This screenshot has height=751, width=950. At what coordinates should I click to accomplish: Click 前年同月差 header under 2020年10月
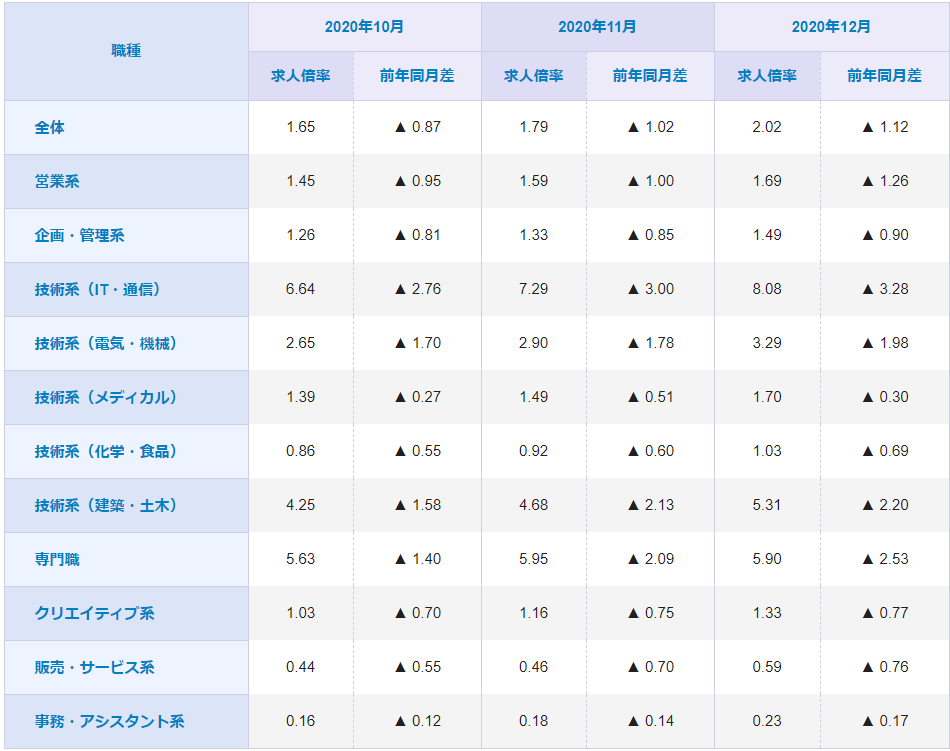(x=417, y=76)
